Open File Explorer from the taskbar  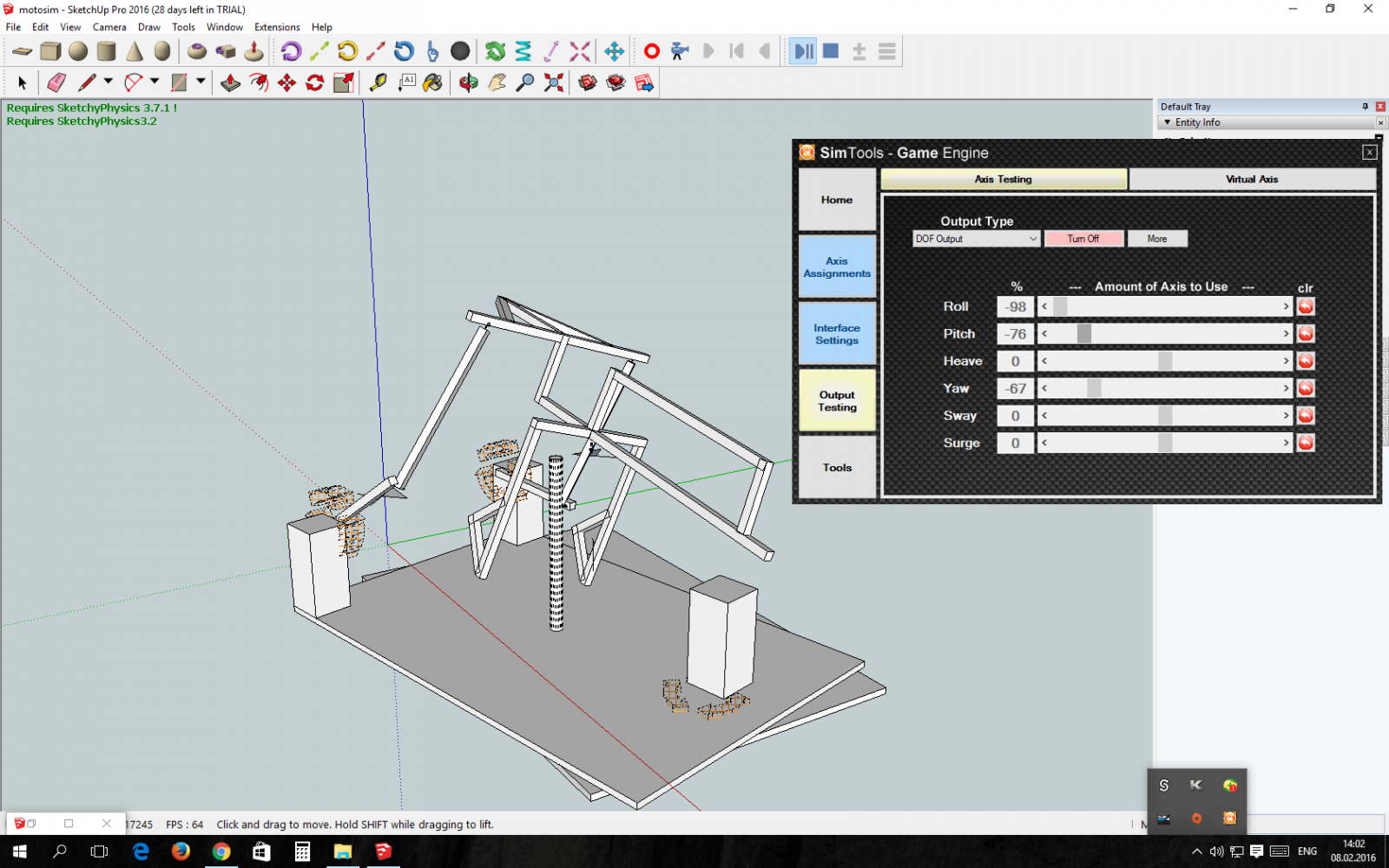coord(343,852)
